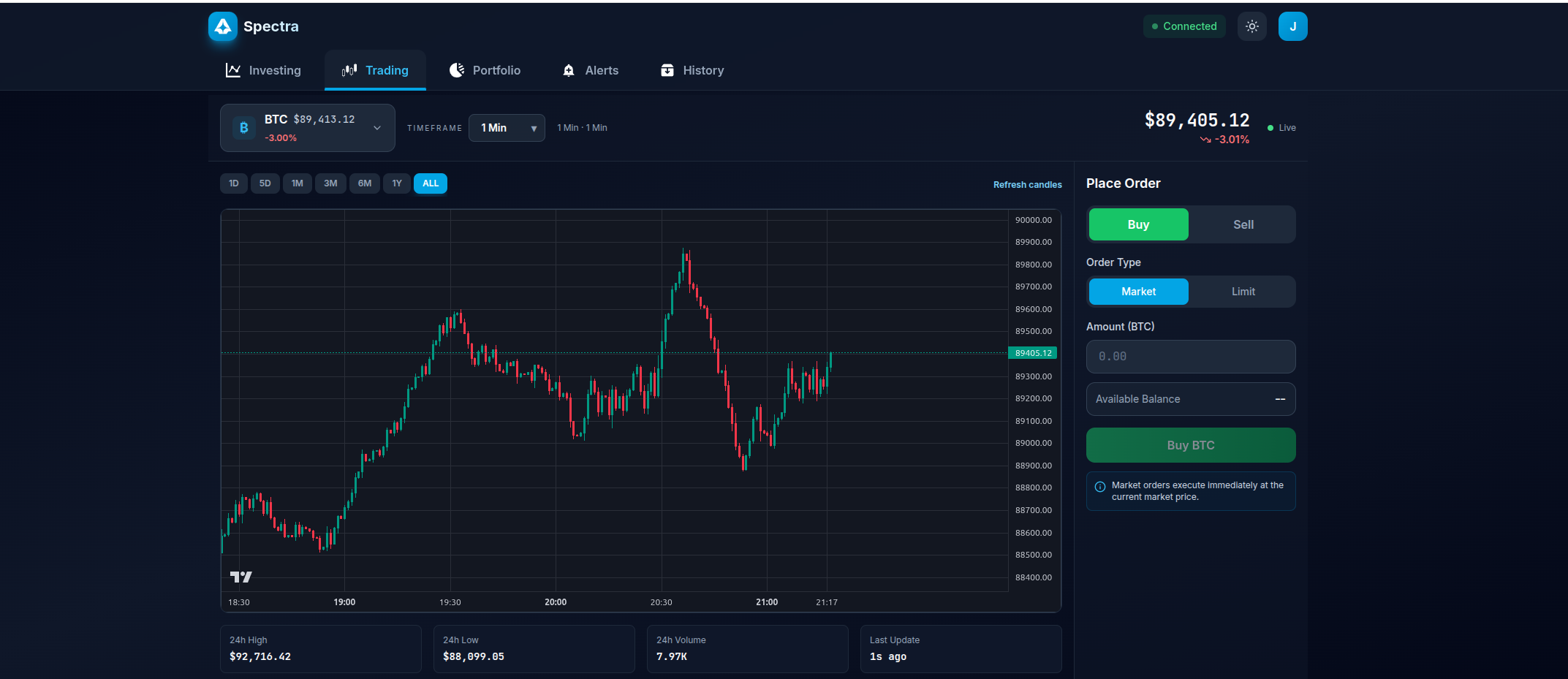Switch order side to Buy
This screenshot has height=679, width=1568.
1139,224
